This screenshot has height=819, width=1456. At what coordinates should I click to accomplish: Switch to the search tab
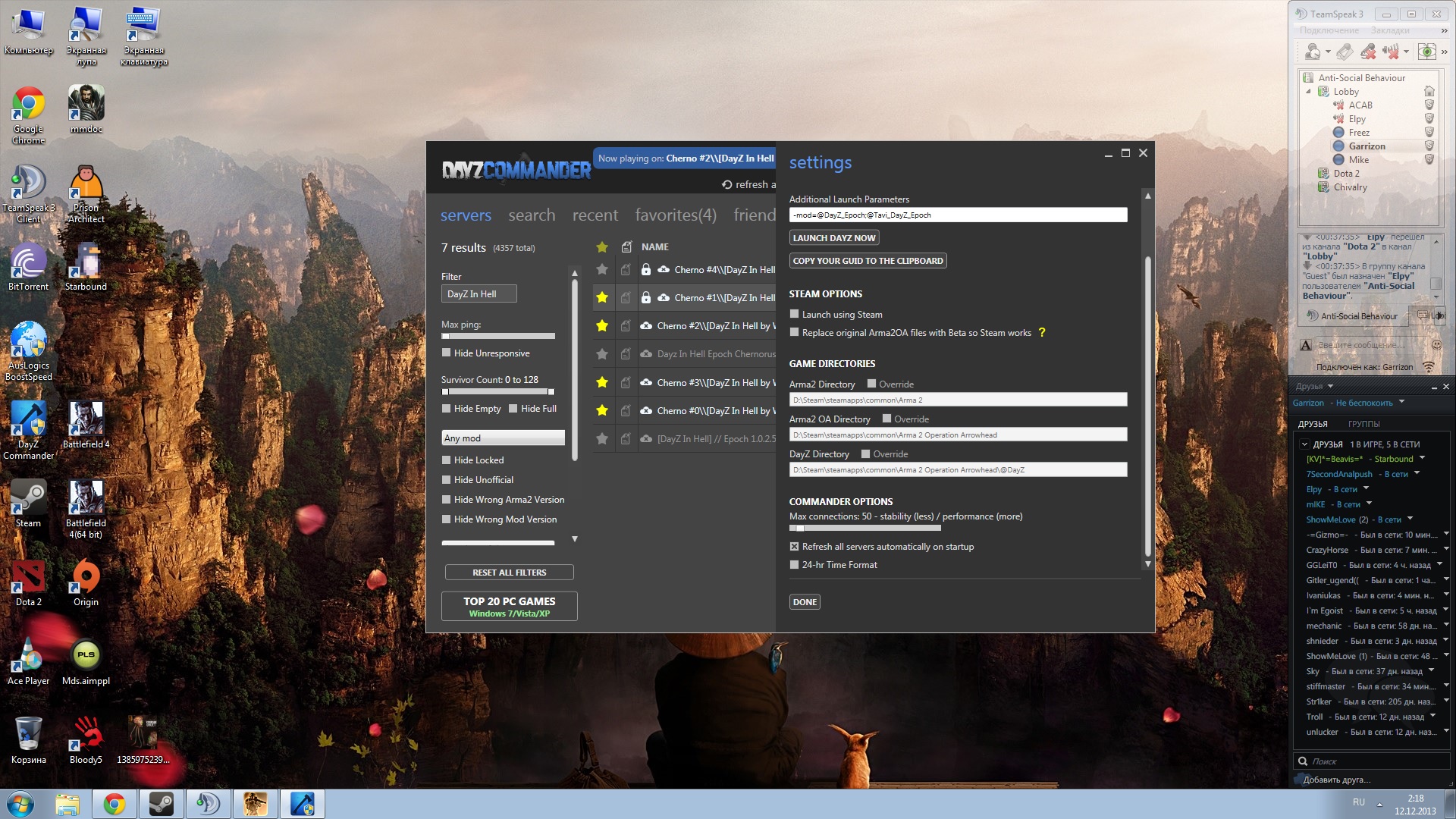(532, 215)
